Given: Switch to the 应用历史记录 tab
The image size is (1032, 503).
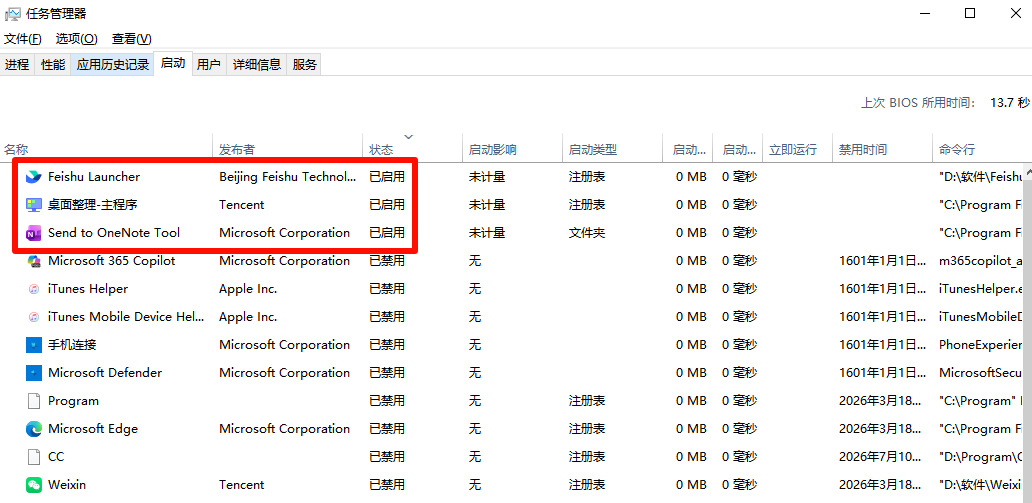Looking at the screenshot, I should click(113, 65).
